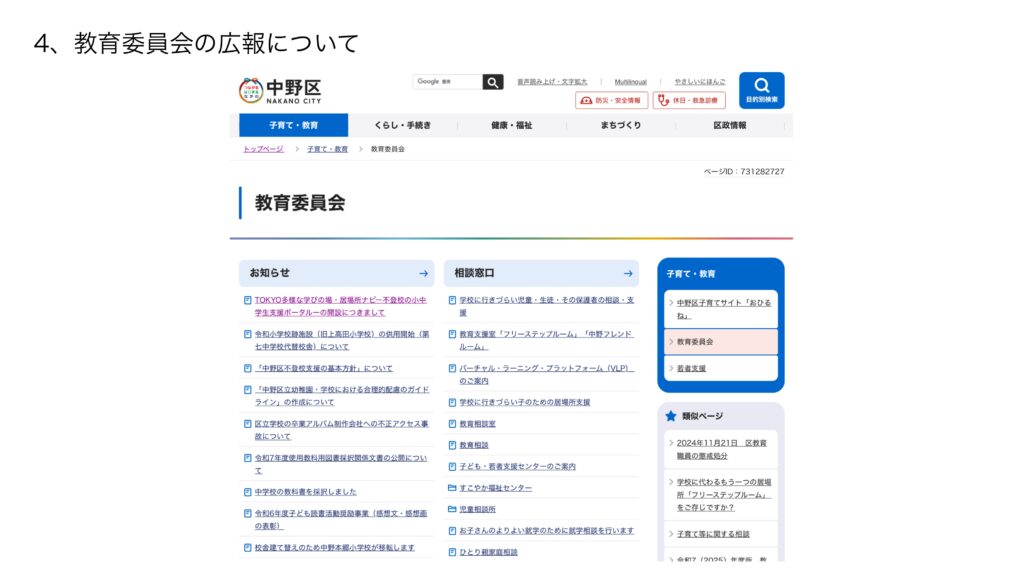Switch to the 区政情報 navigation tab
This screenshot has height=576, width=1024.
pos(729,125)
